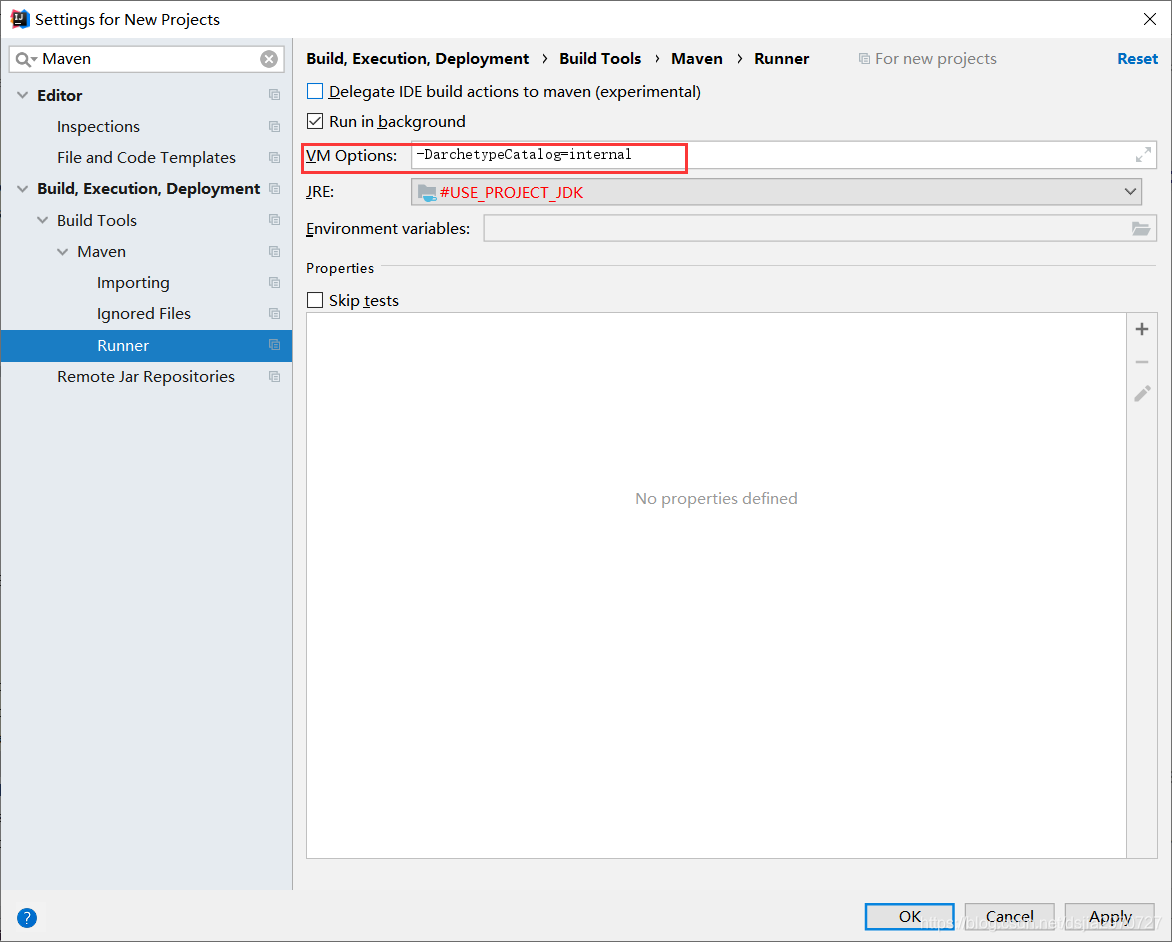The width and height of the screenshot is (1172, 942).
Task: Select Inspections in settings tree
Action: (98, 126)
